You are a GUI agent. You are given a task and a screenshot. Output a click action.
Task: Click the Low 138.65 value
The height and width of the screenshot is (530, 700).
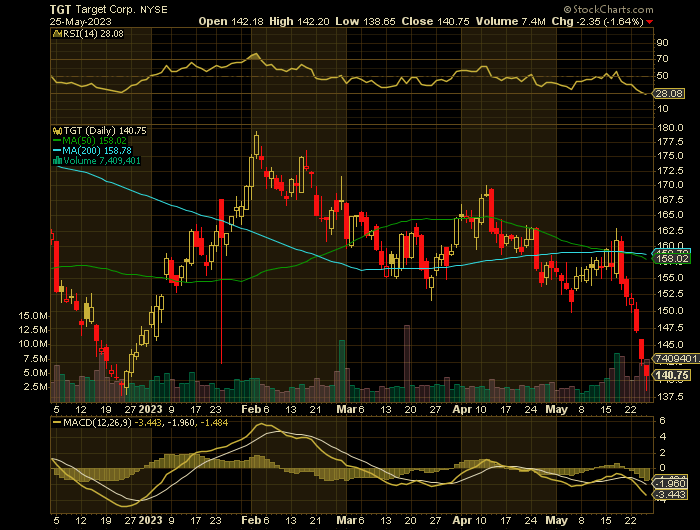[x=365, y=21]
